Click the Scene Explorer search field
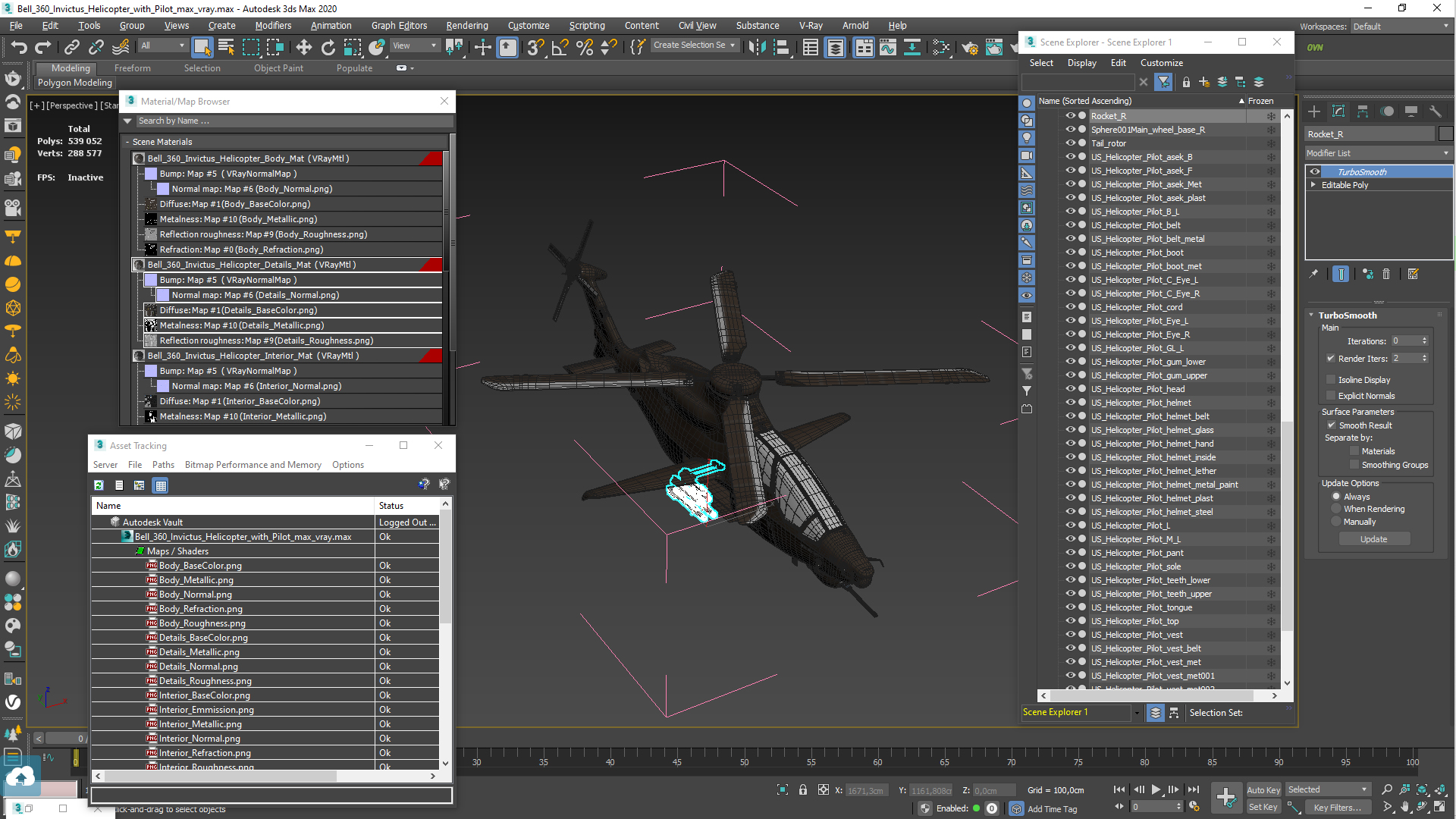1456x819 pixels. click(1078, 82)
